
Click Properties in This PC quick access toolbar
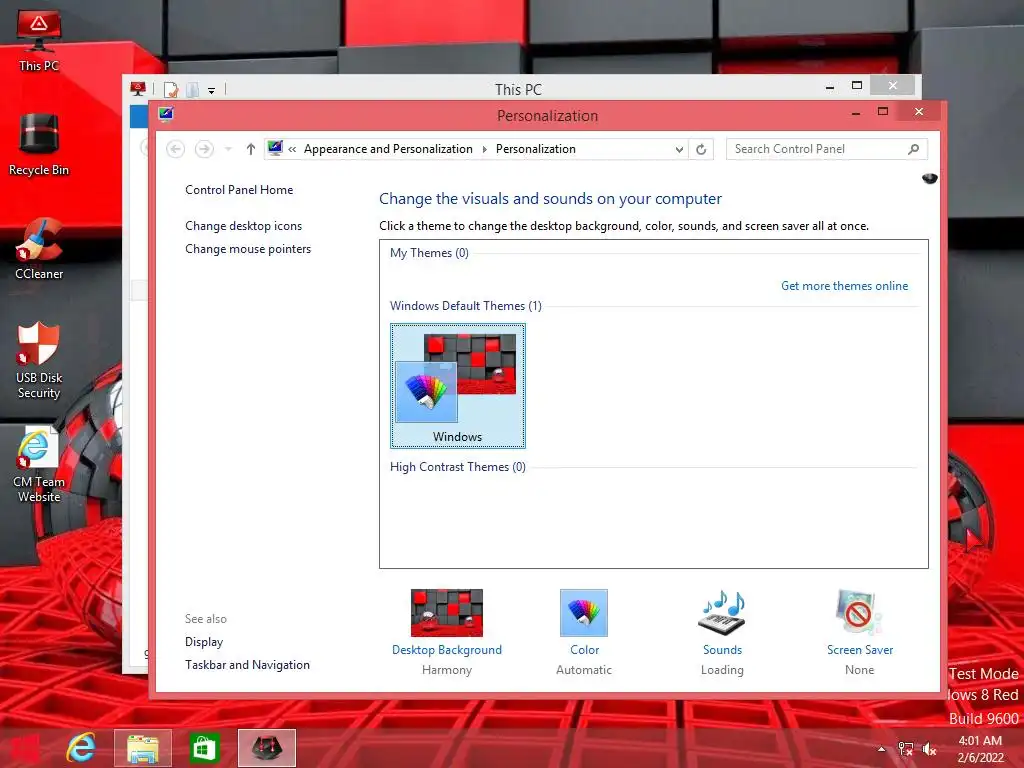pyautogui.click(x=171, y=89)
